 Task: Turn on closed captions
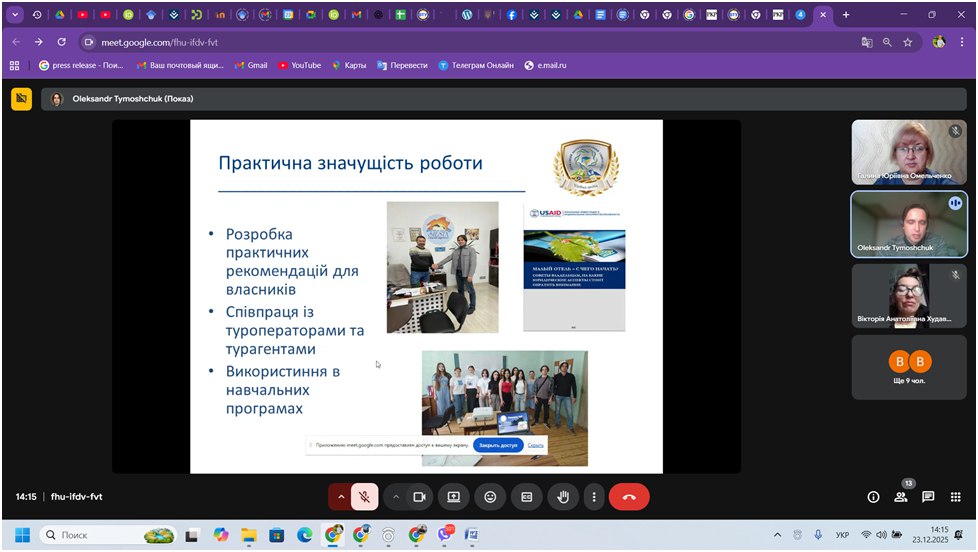(526, 497)
